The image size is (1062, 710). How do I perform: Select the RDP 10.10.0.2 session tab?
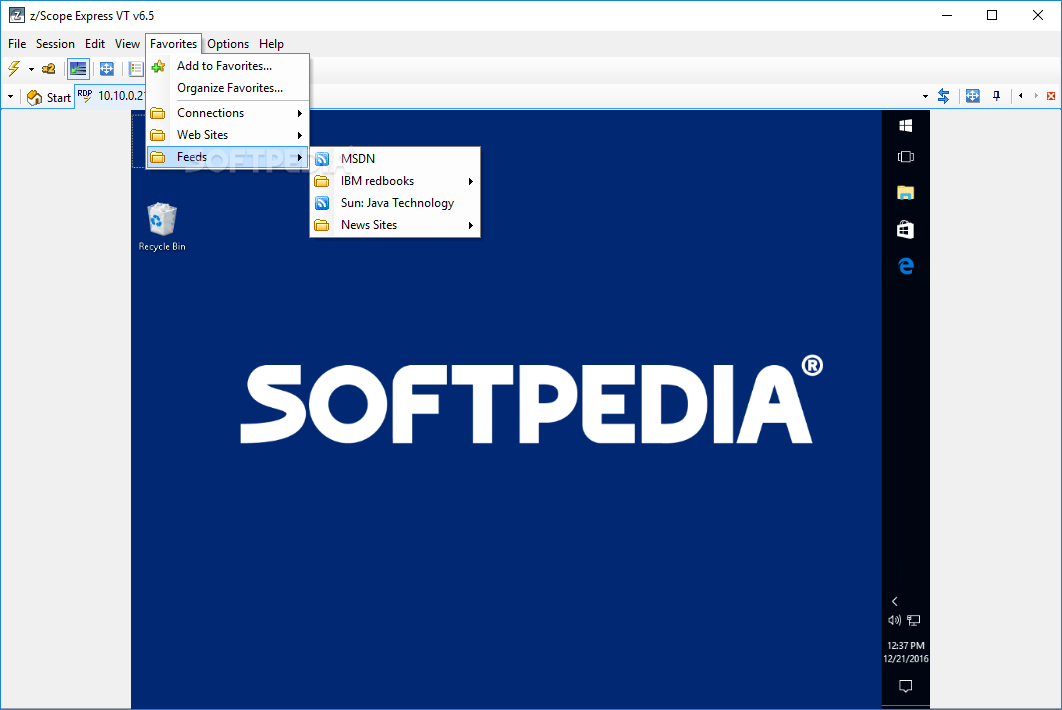pos(111,96)
